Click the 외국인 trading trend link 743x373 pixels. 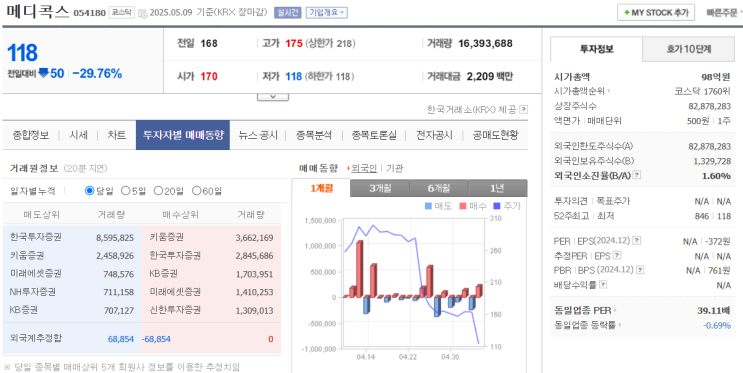[364, 168]
